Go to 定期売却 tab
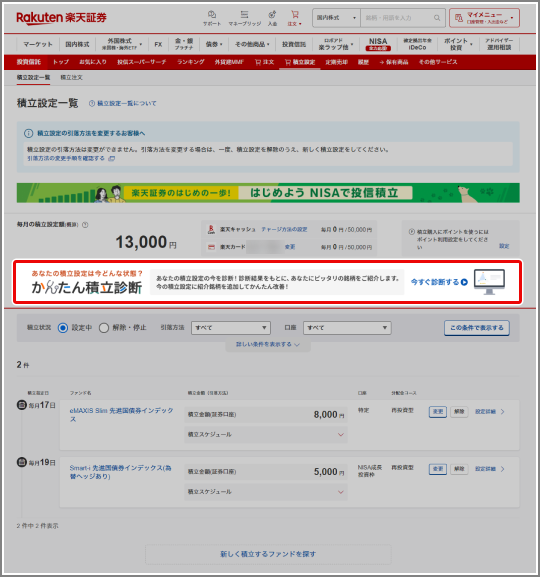The width and height of the screenshot is (540, 577). 336,62
